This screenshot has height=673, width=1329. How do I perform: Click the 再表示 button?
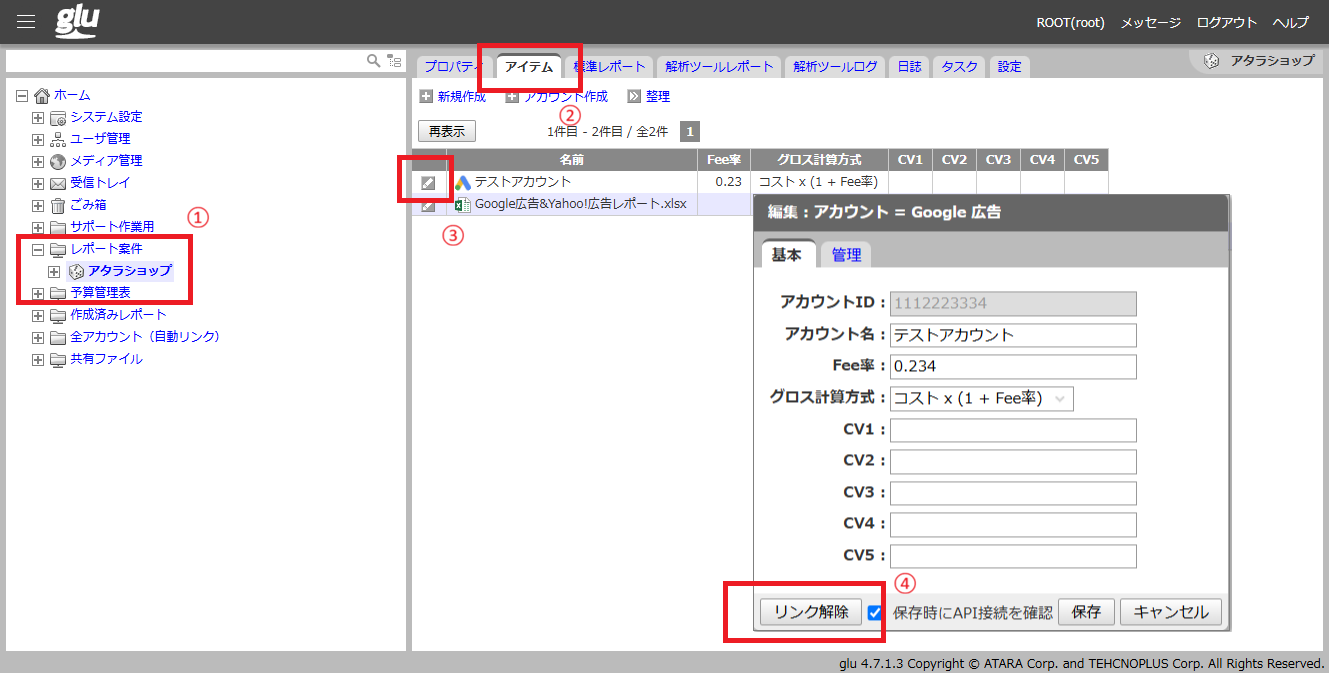(447, 131)
